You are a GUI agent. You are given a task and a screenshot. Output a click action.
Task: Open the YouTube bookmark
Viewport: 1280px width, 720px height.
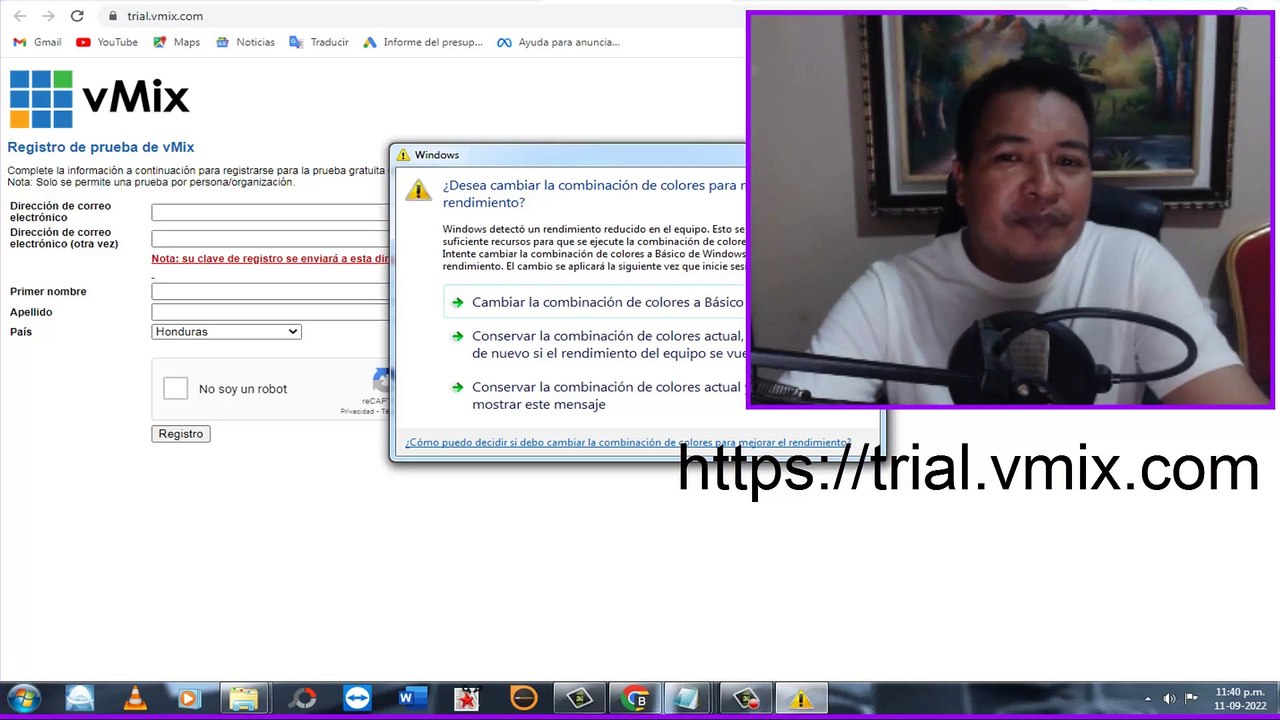tap(107, 42)
